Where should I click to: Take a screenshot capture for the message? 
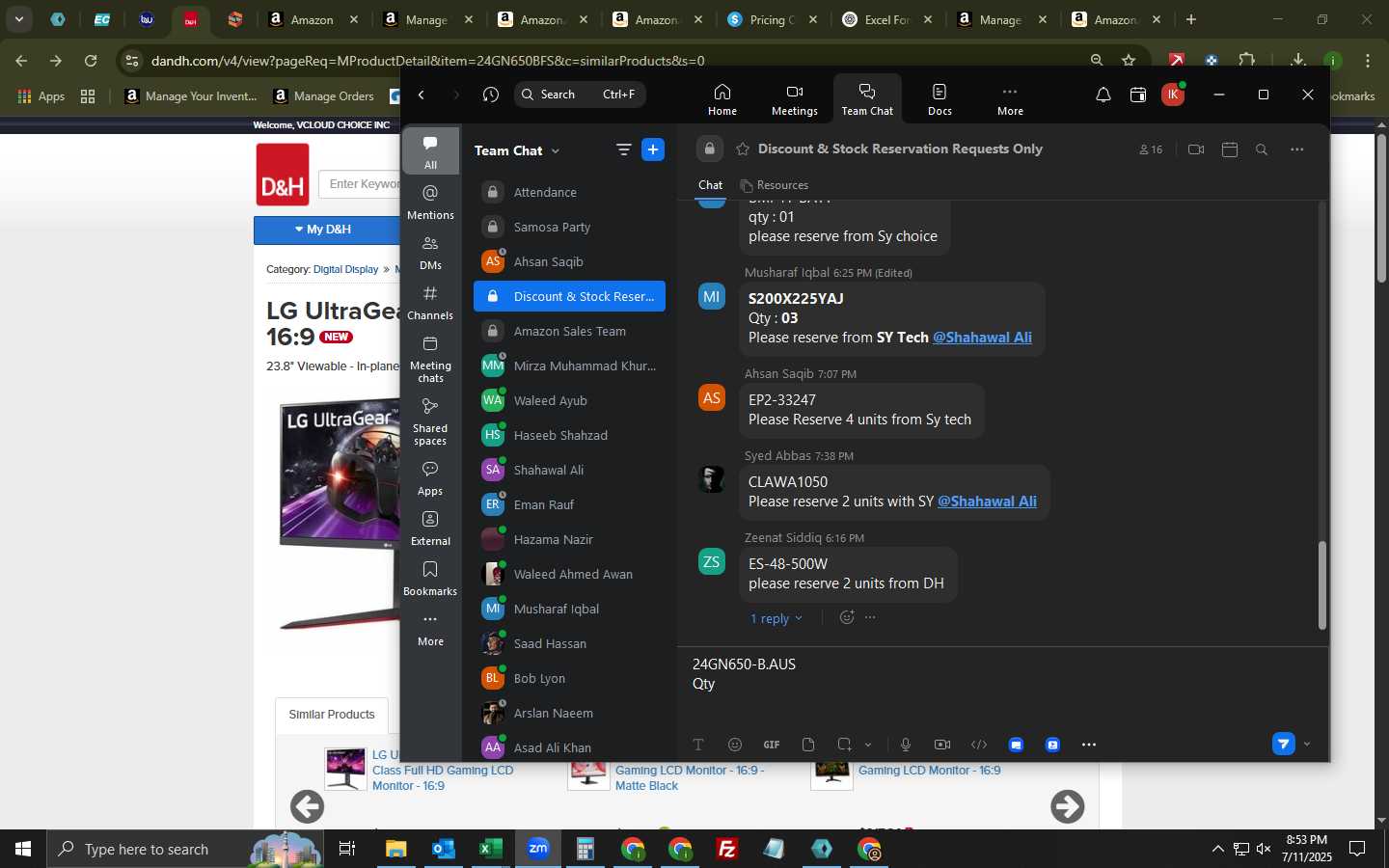point(844,745)
